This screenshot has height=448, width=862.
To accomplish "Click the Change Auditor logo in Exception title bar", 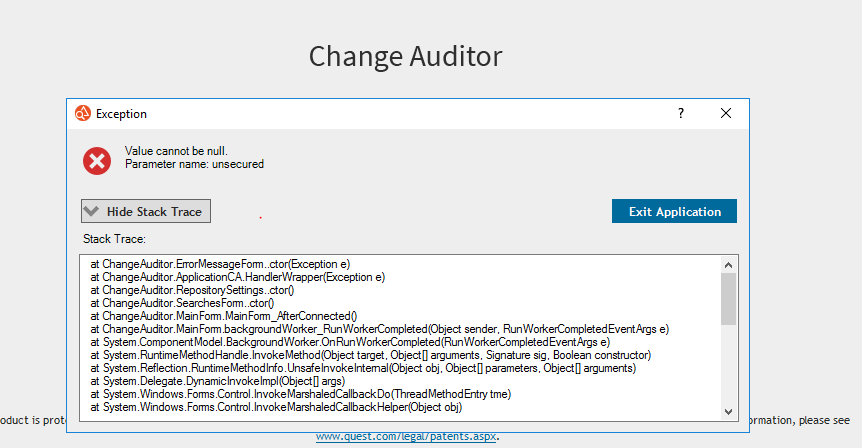I will pyautogui.click(x=82, y=113).
